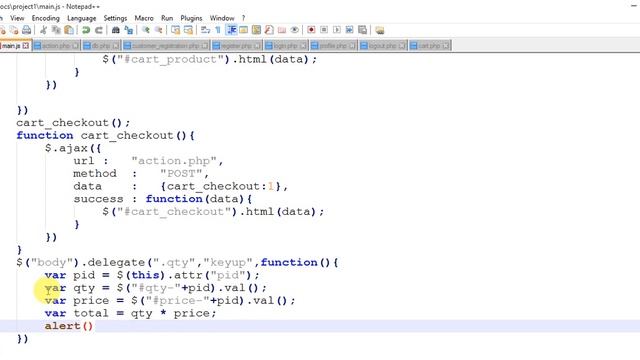Switch to the register.php tab

click(x=236, y=46)
